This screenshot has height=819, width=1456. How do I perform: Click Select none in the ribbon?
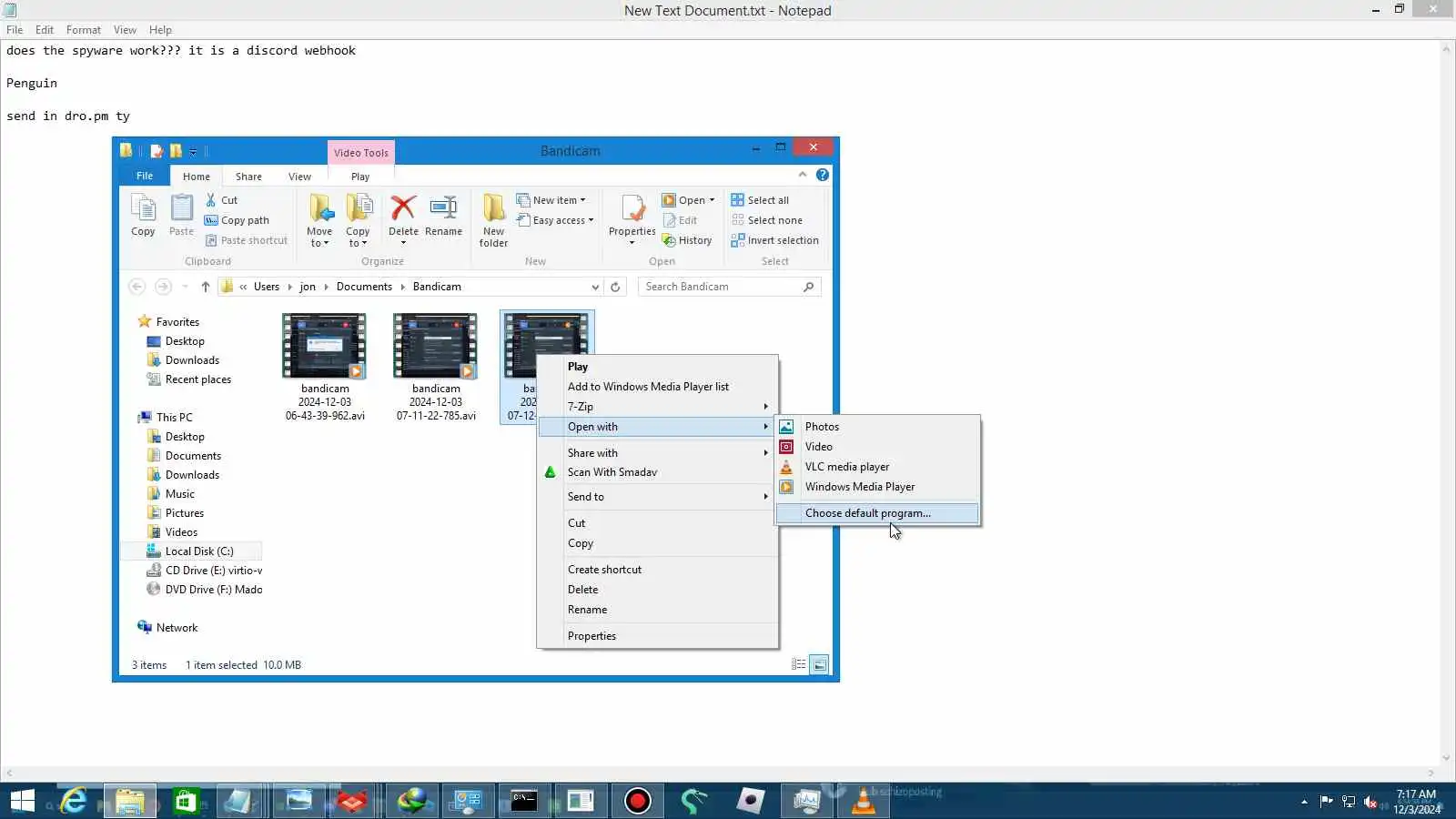click(766, 220)
